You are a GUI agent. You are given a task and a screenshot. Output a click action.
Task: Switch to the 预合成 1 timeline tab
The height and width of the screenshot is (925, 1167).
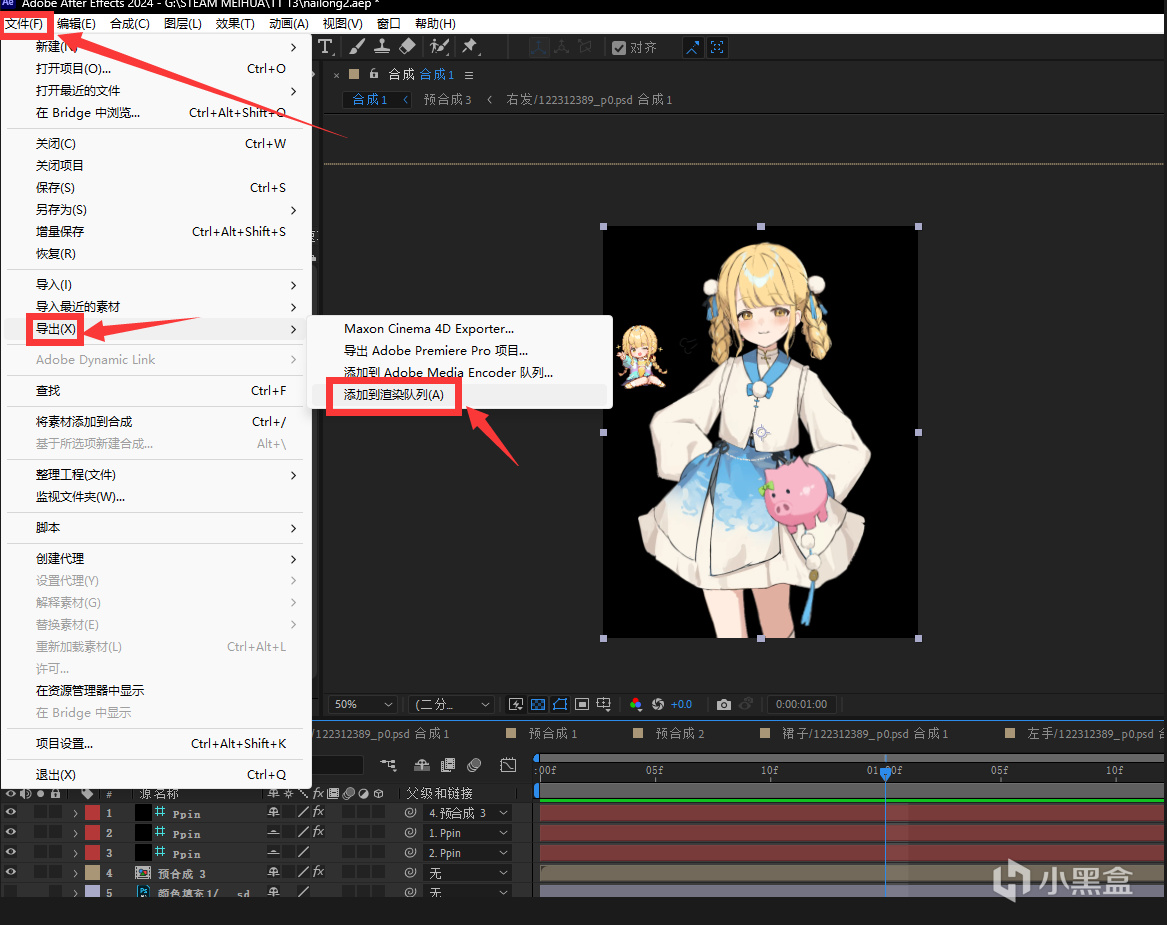click(553, 734)
